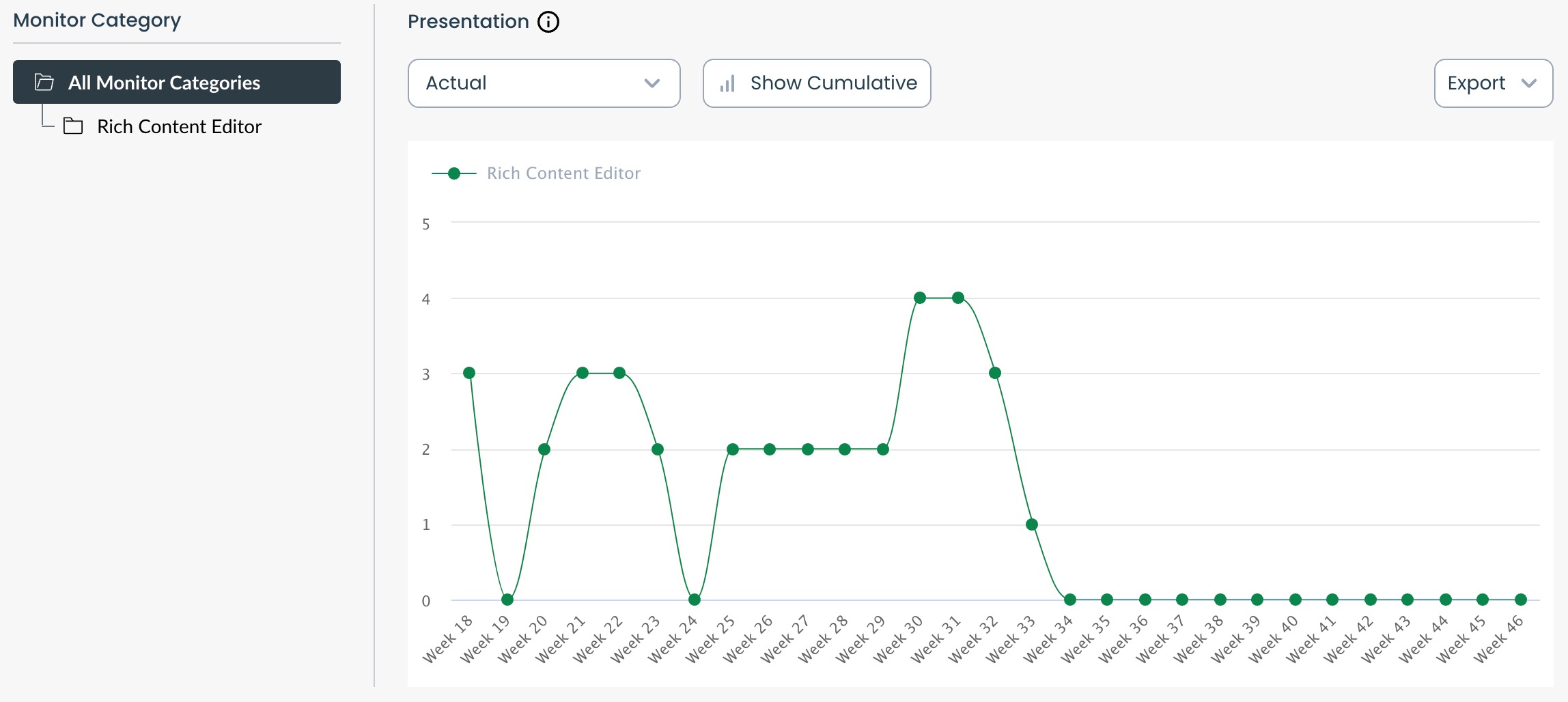Screen dimensions: 1568x702
Task: Click the chevron on the Actual selector
Action: tap(652, 84)
